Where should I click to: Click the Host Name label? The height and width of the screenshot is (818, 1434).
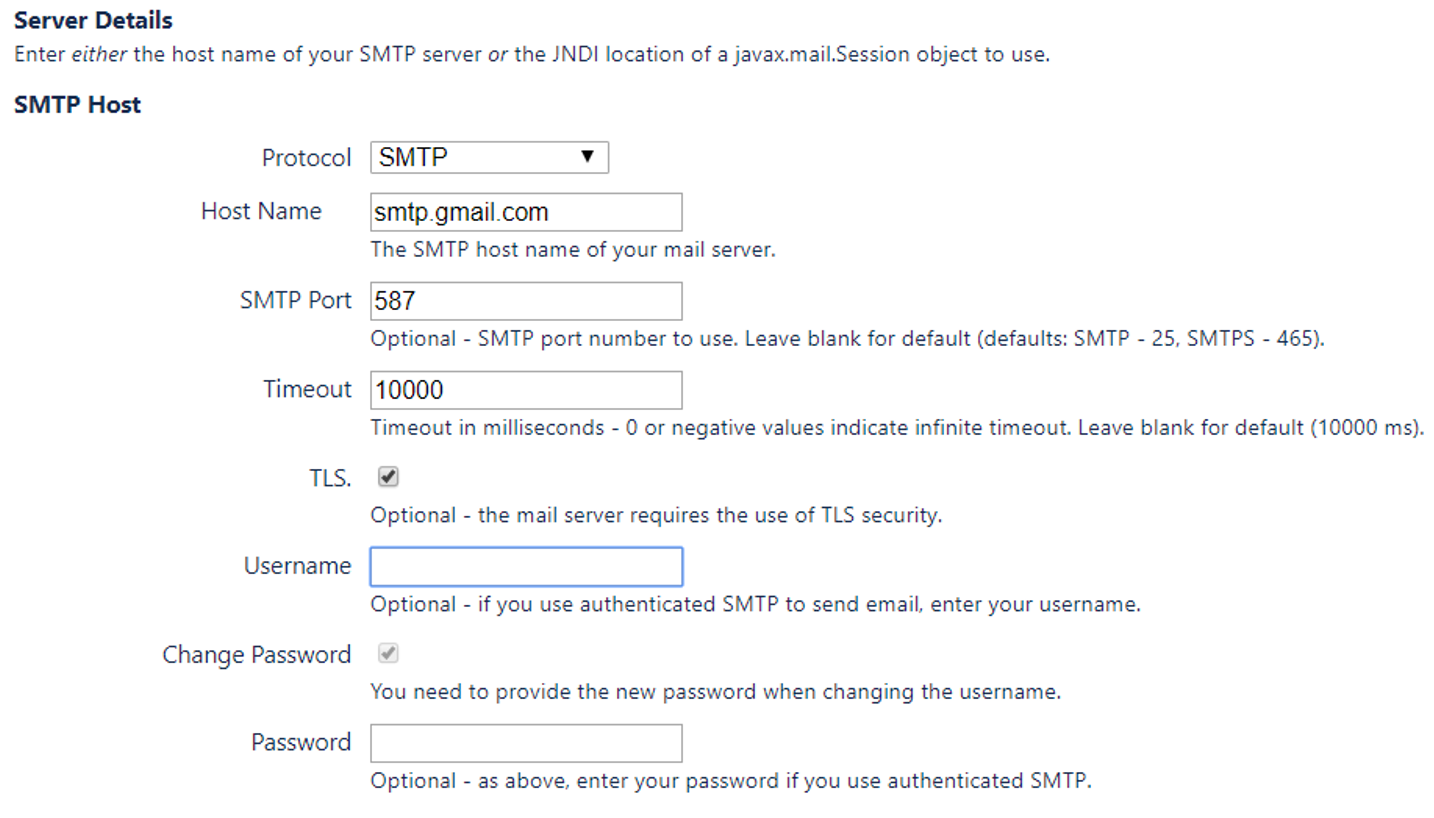point(260,211)
